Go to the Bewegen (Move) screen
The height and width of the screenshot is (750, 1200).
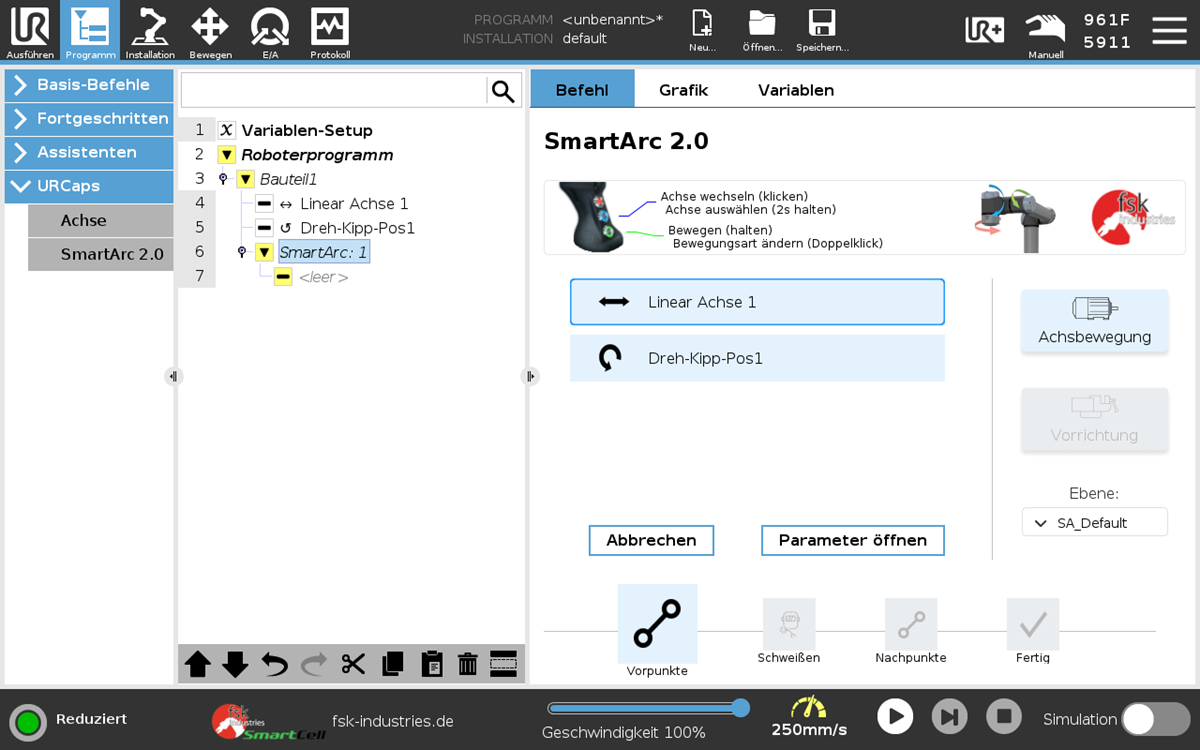point(210,31)
